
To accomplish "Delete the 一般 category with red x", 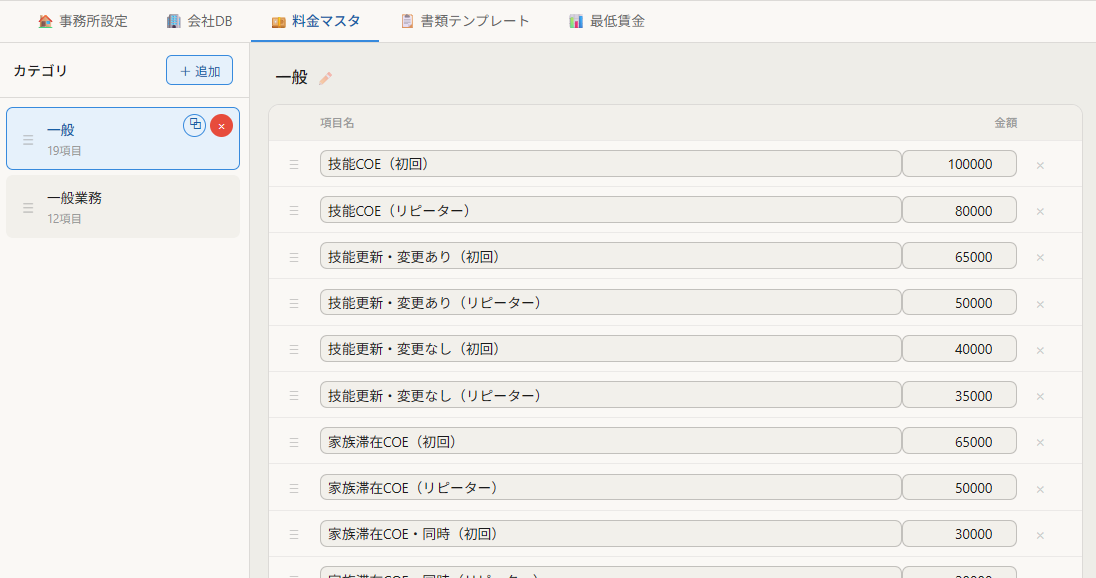I will click(222, 126).
